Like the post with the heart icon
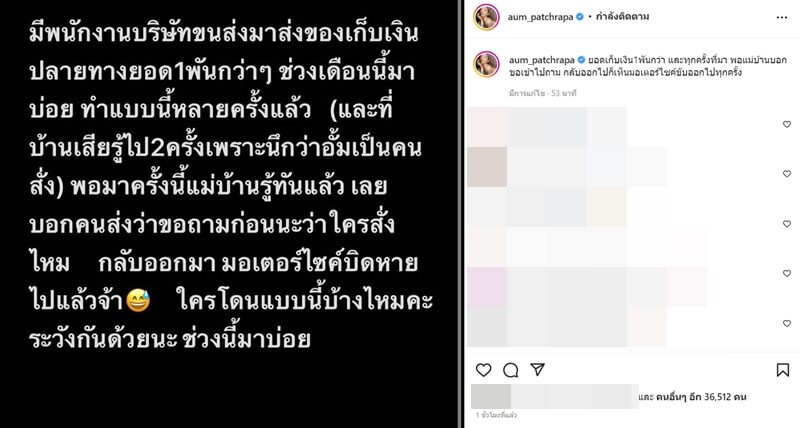 [483, 370]
